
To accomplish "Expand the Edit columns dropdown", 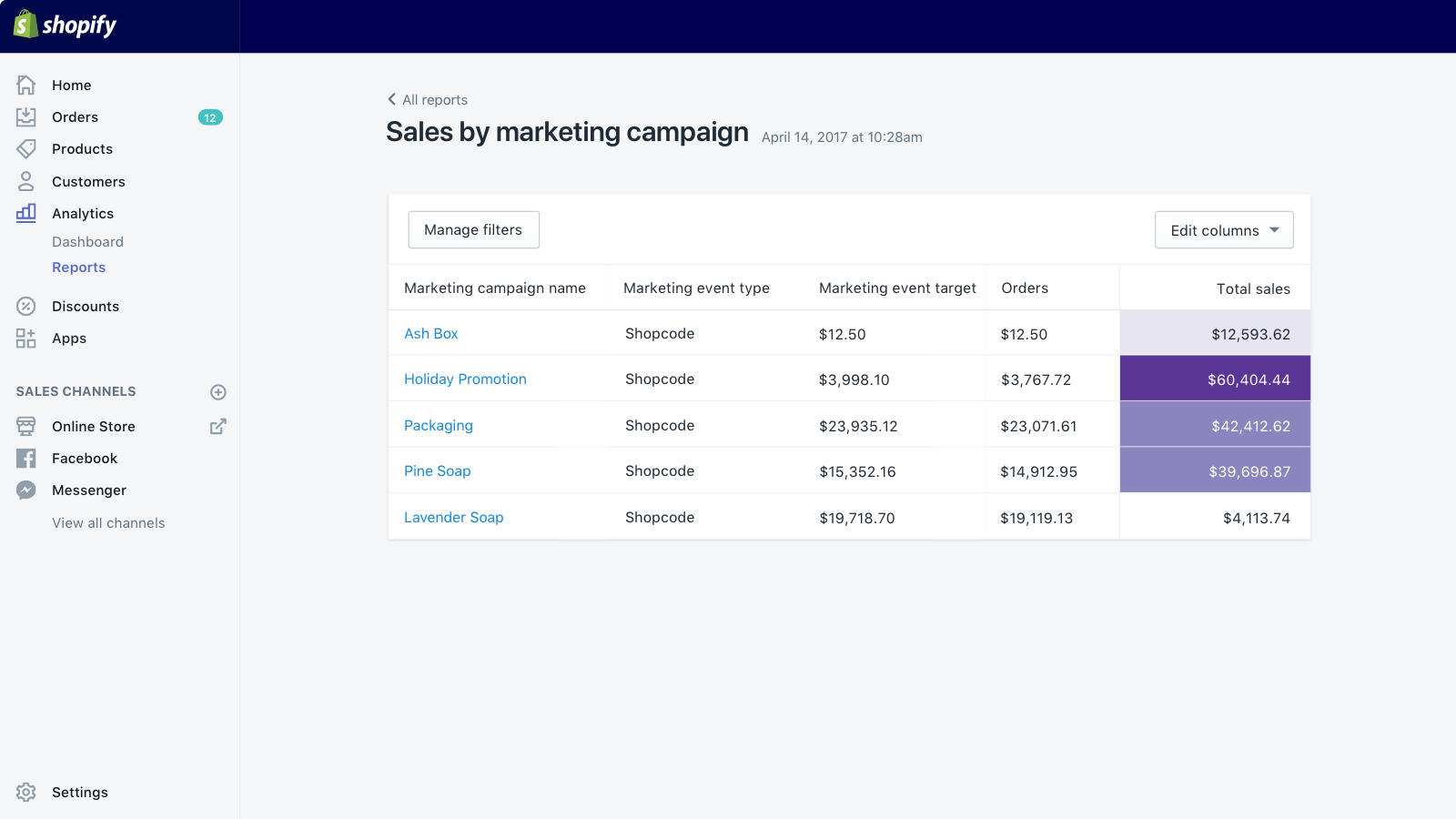I will (x=1223, y=229).
